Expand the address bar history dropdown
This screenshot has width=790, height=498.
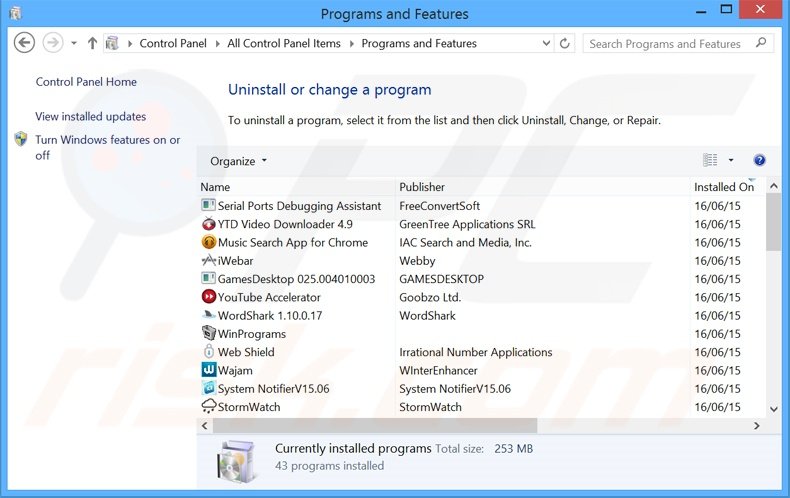(546, 43)
